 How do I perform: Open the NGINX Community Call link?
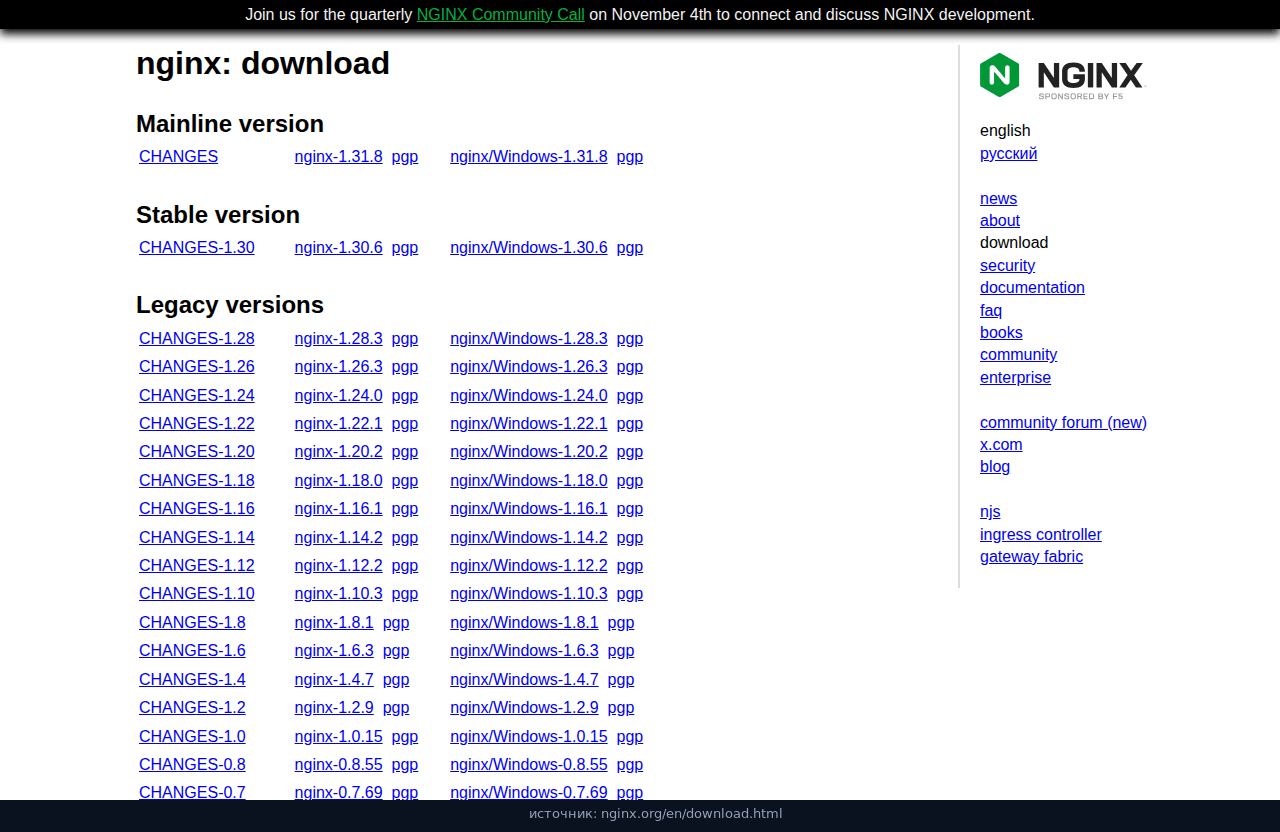coord(500,14)
